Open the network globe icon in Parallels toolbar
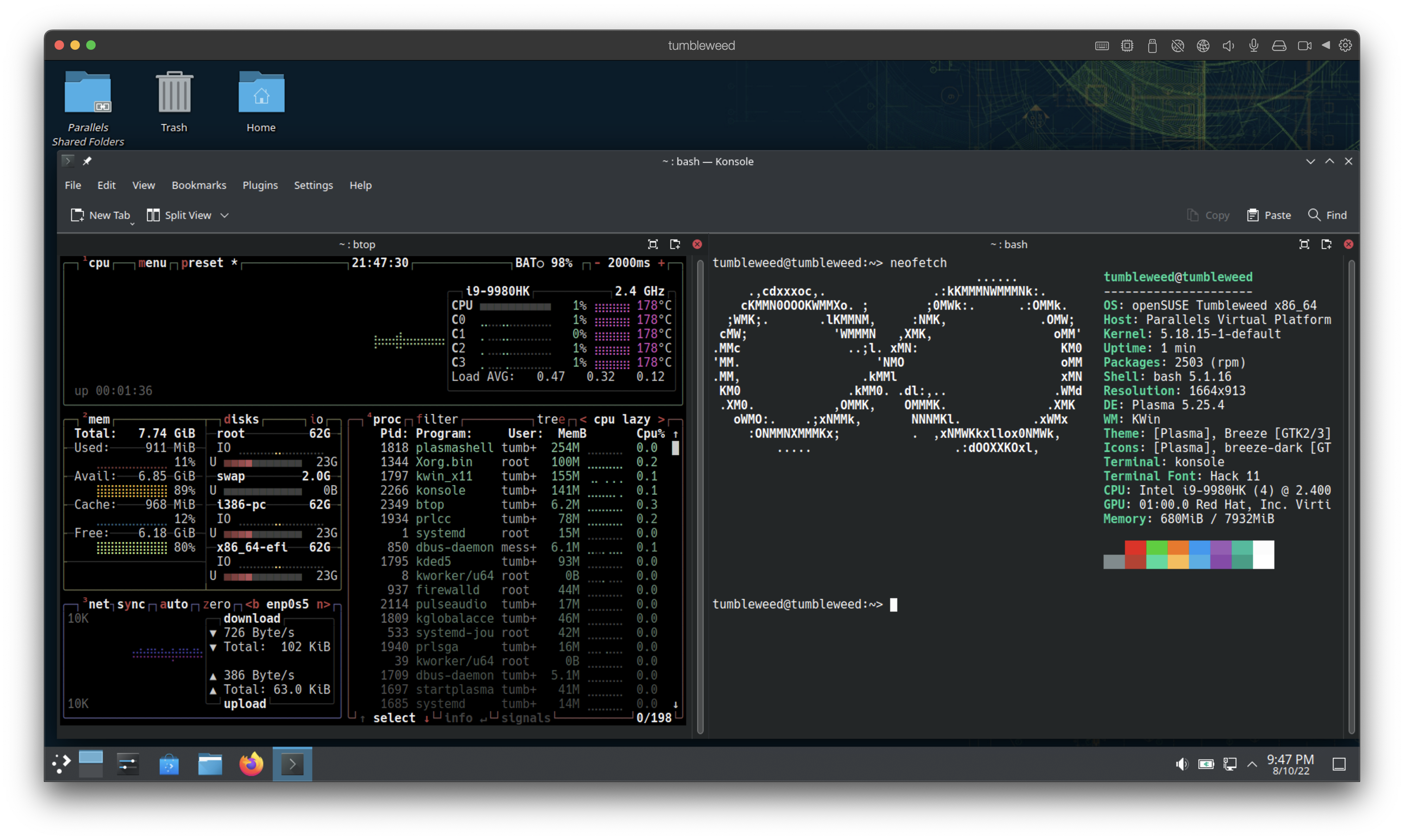This screenshot has height=840, width=1404. [1202, 46]
